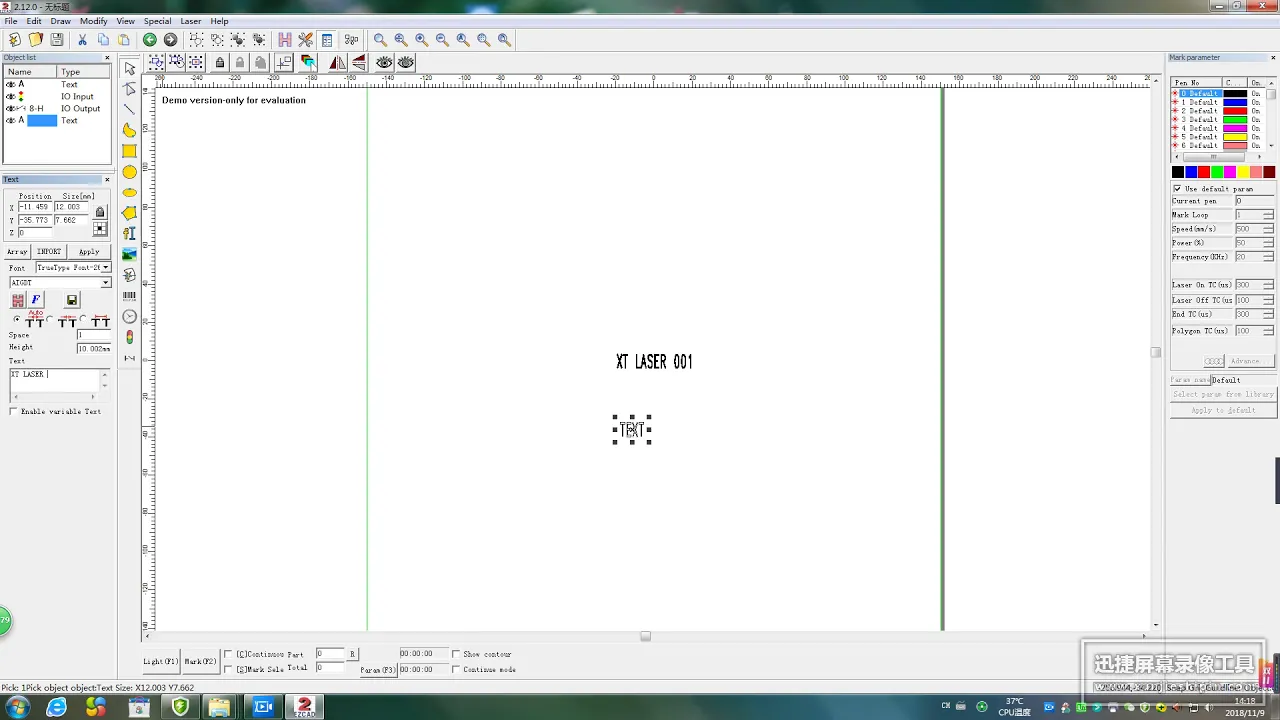Click the Open file folder icon

pos(36,40)
